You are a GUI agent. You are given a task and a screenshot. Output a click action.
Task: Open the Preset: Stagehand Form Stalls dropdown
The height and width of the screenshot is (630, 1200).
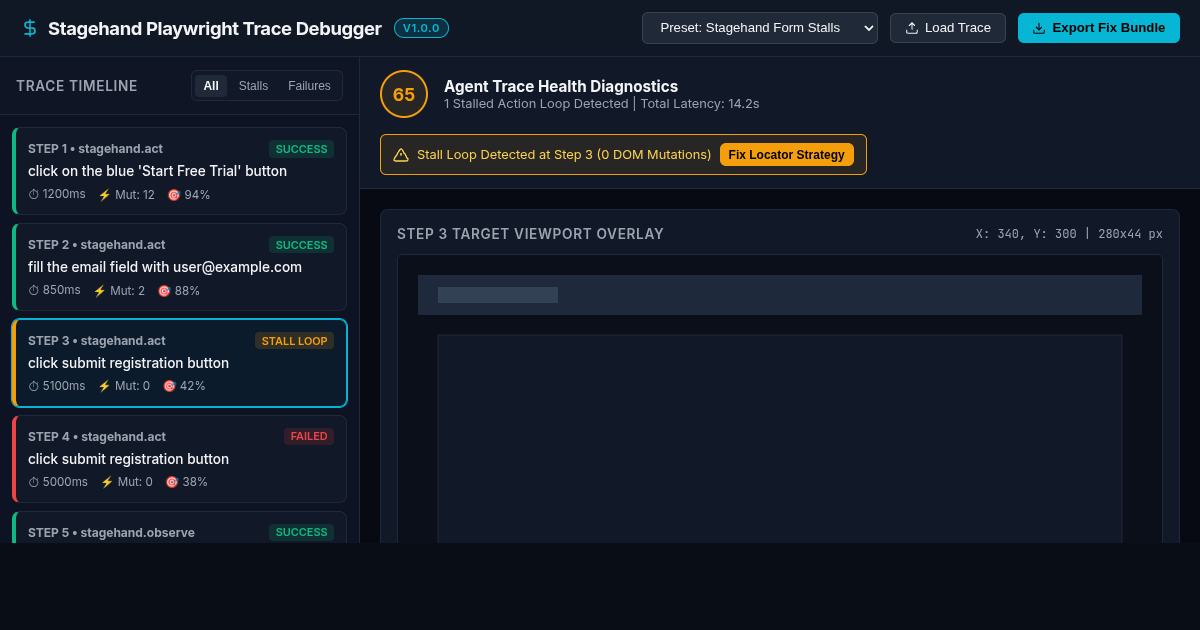pyautogui.click(x=760, y=28)
